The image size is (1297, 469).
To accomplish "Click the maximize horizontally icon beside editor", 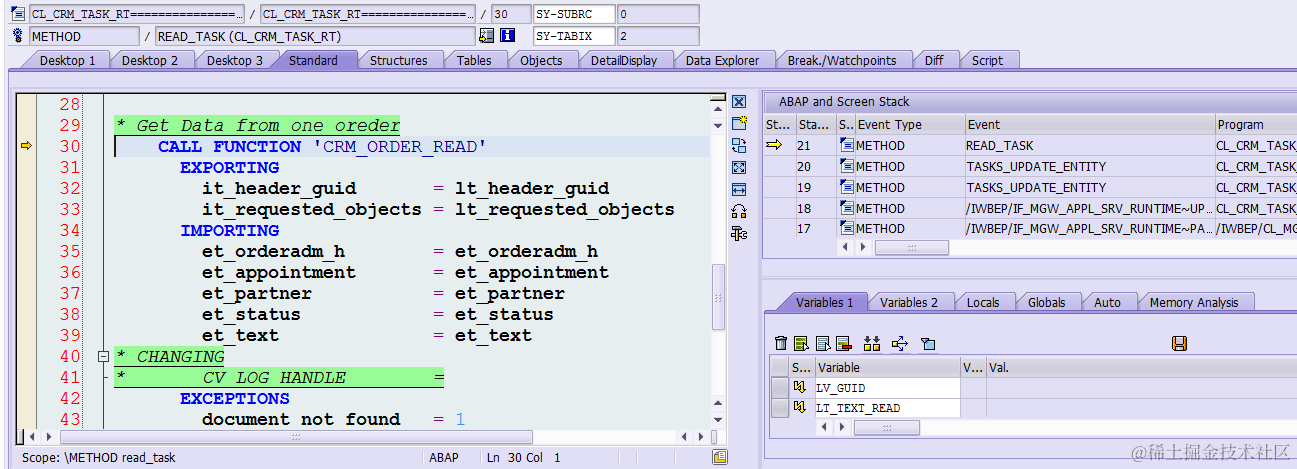I will (739, 189).
